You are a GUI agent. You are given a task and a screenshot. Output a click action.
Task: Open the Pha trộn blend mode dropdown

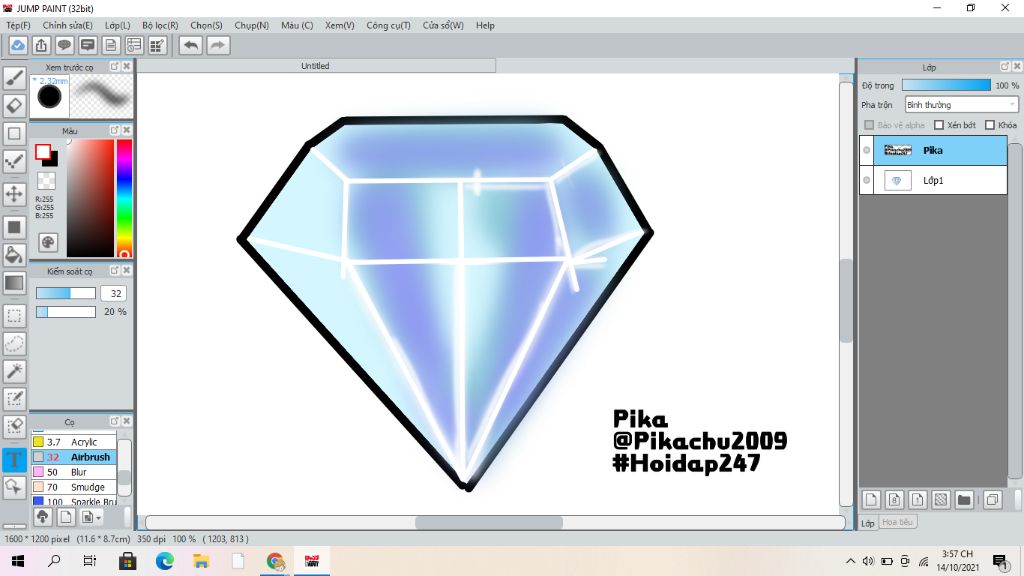coord(961,104)
